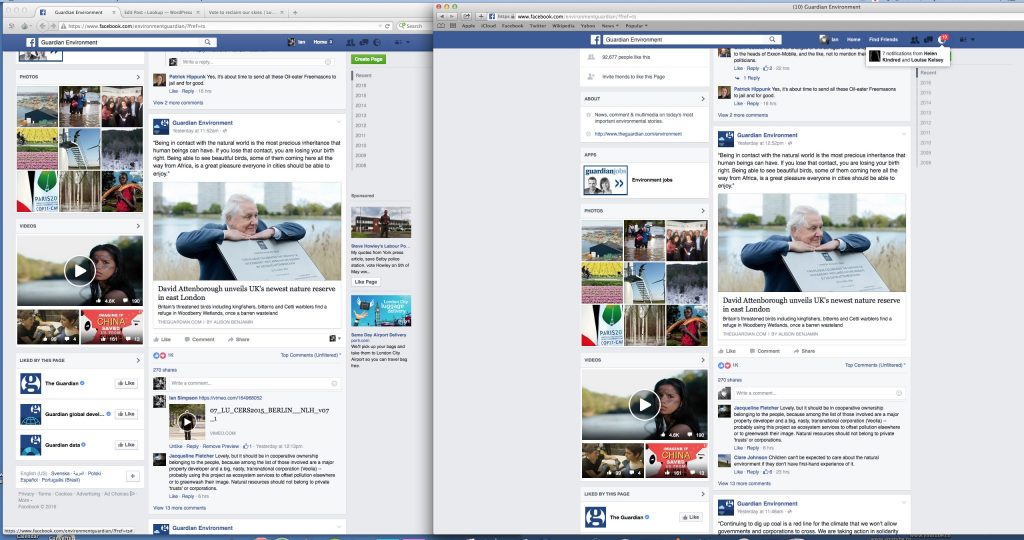Click Home in Safari Facebook bar
The width and height of the screenshot is (1024, 540).
[x=854, y=40]
